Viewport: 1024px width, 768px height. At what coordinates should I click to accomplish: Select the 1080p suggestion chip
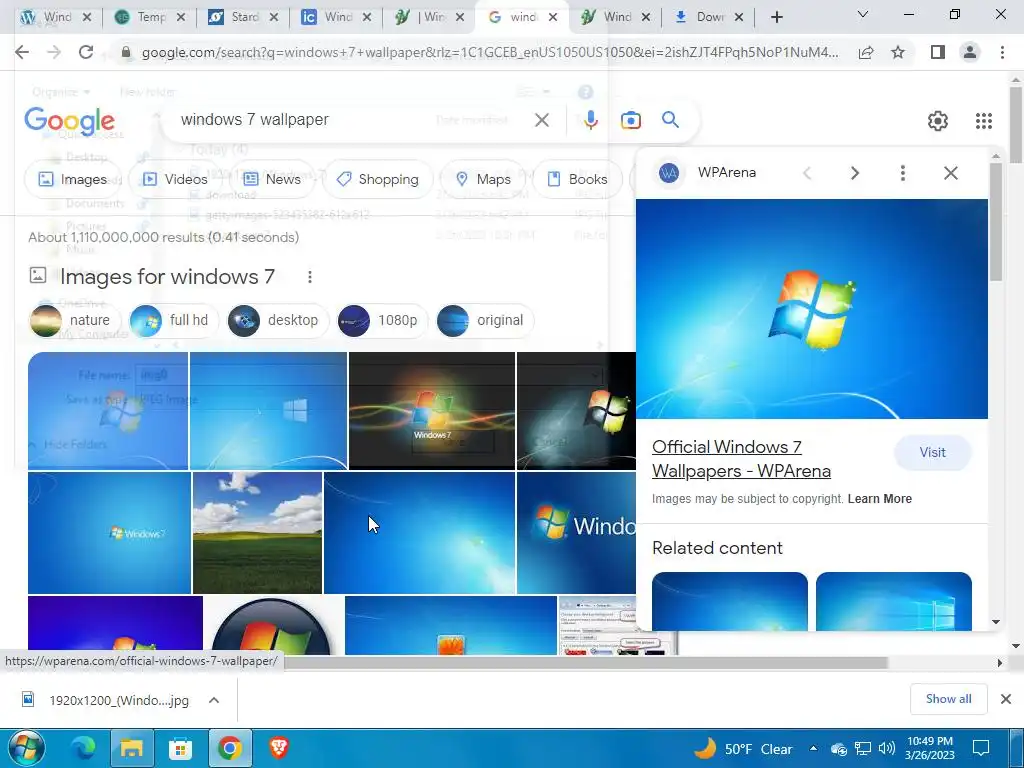(382, 321)
